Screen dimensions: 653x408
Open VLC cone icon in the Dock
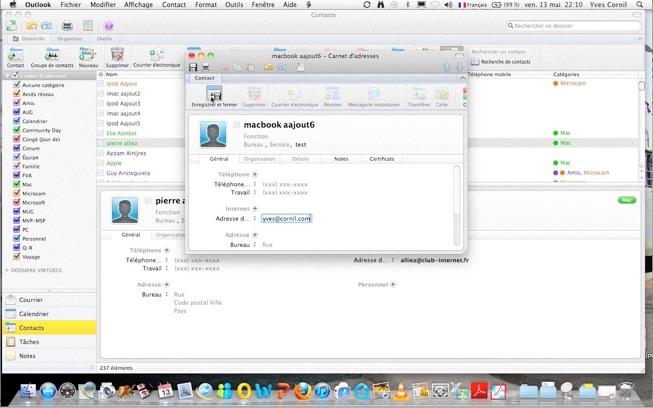pyautogui.click(x=401, y=391)
